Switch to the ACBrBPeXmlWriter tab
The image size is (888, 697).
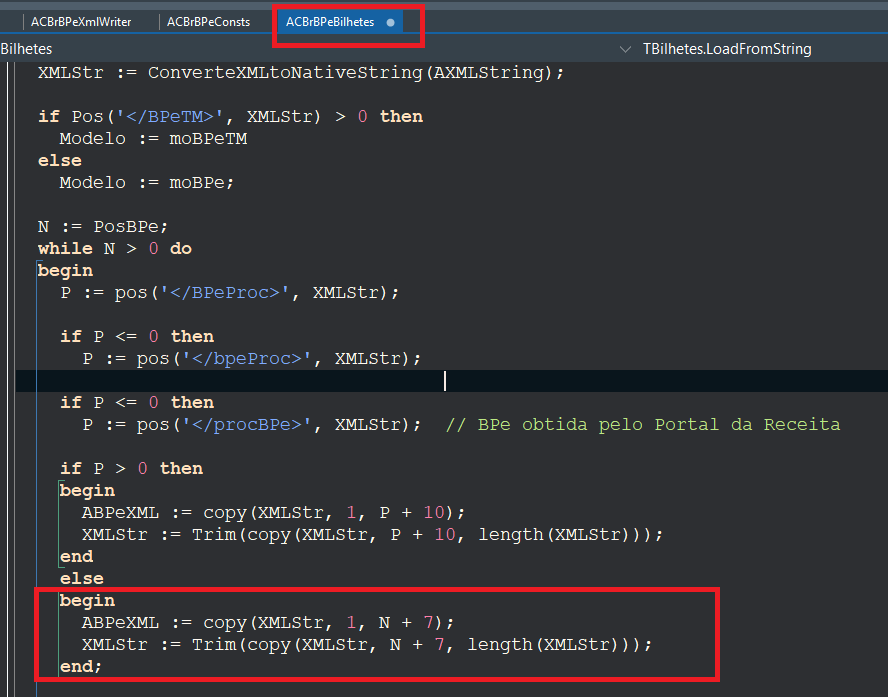click(81, 22)
